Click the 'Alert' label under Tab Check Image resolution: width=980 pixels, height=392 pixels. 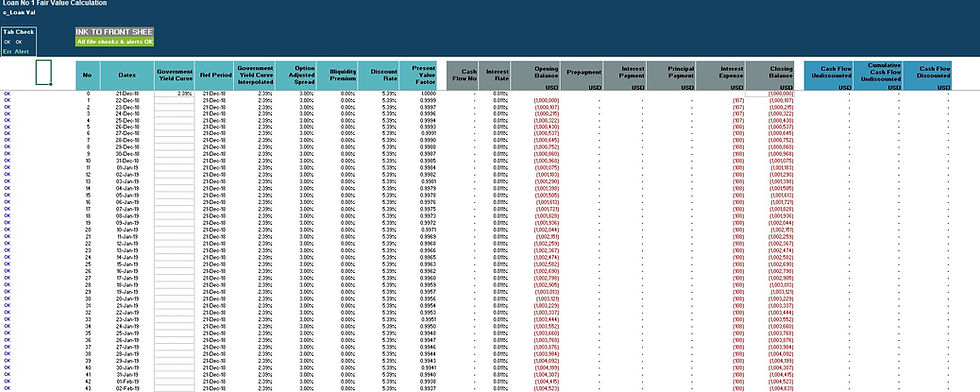22,51
